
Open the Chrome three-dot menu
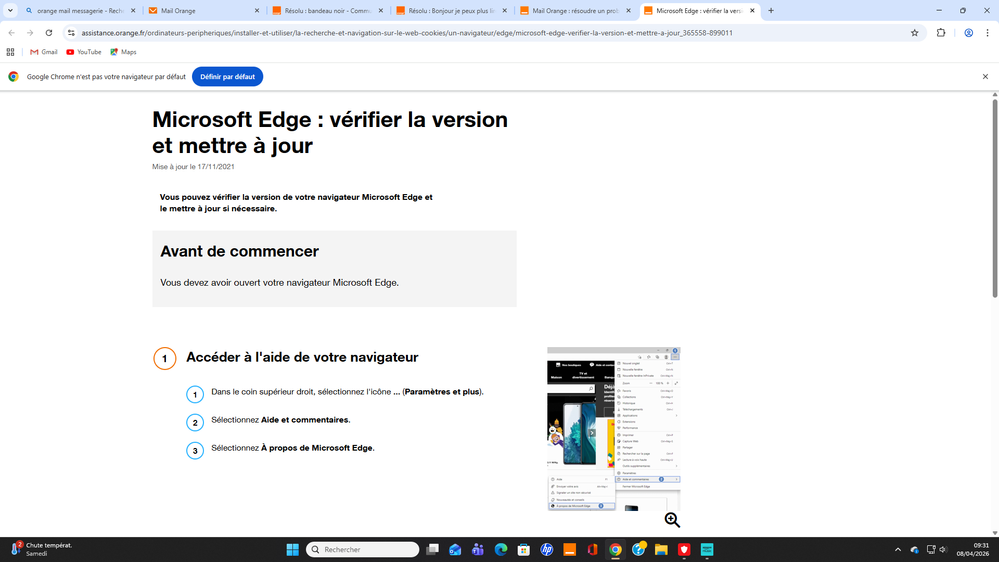[x=987, y=32]
